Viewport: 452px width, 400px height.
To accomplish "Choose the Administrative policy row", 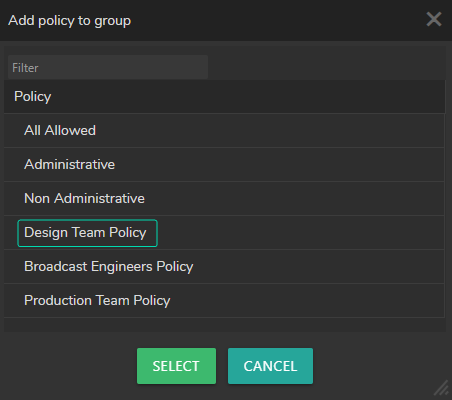I will pyautogui.click(x=224, y=165).
